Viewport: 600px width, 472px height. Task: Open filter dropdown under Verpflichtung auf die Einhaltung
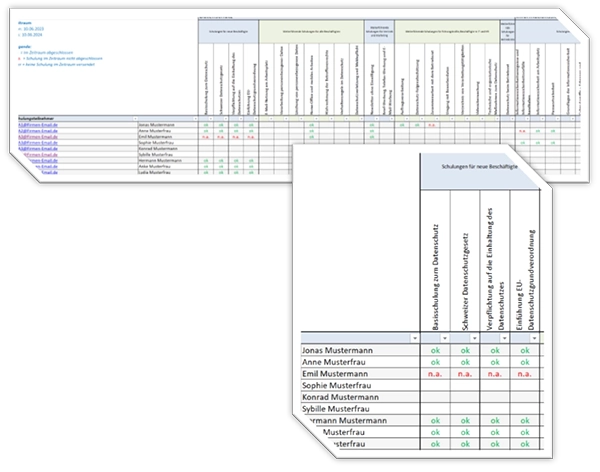[506, 339]
